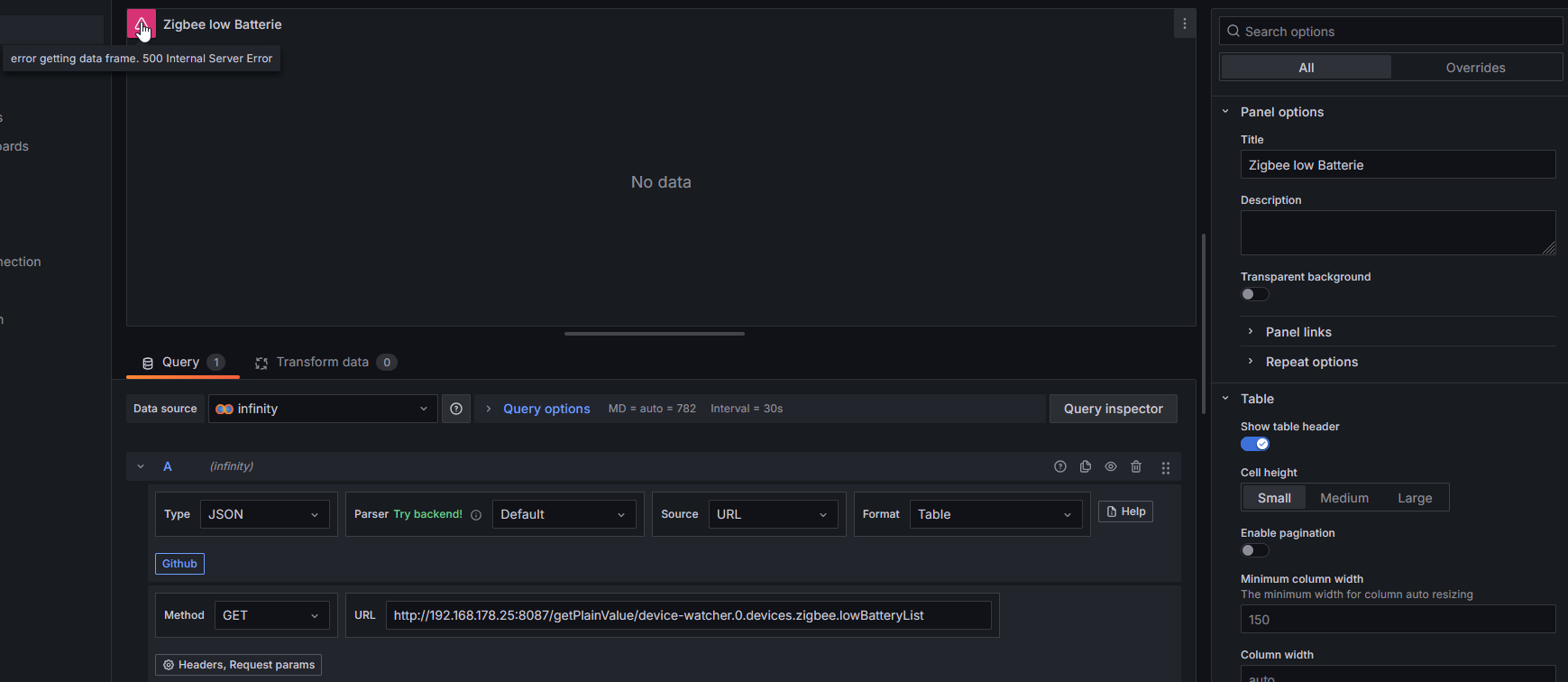Switch to Transform data tab
Screen dimensions: 1568x682
(326, 362)
